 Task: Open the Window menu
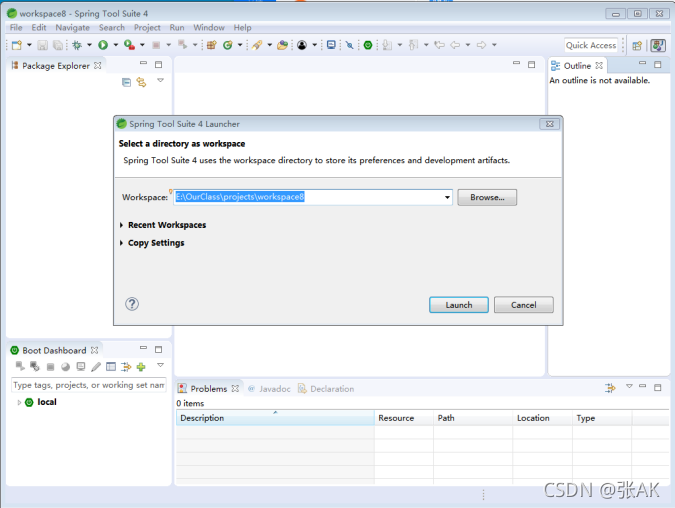tap(209, 28)
